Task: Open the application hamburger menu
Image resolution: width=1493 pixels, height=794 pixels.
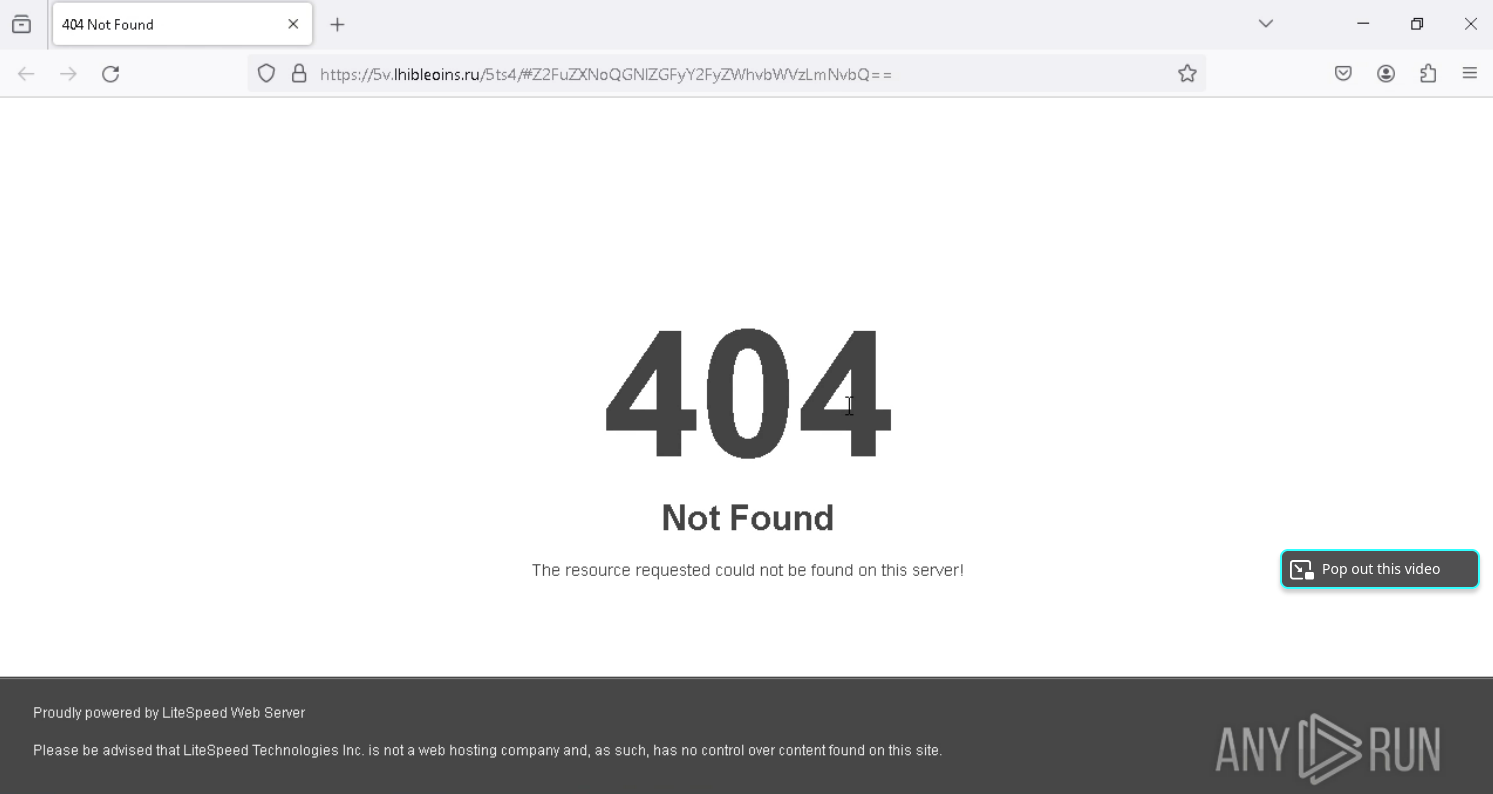Action: coord(1469,74)
